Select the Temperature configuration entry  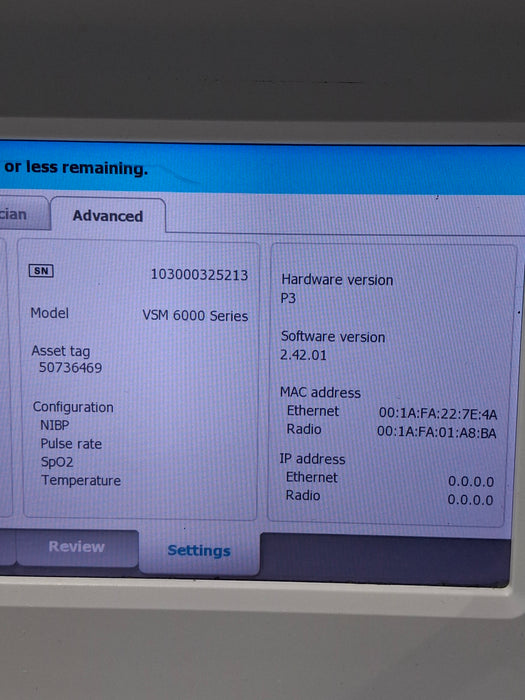(x=81, y=480)
